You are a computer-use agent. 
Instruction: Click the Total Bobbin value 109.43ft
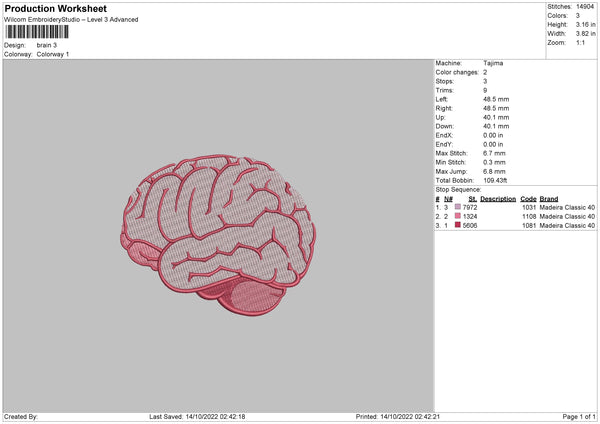point(498,180)
